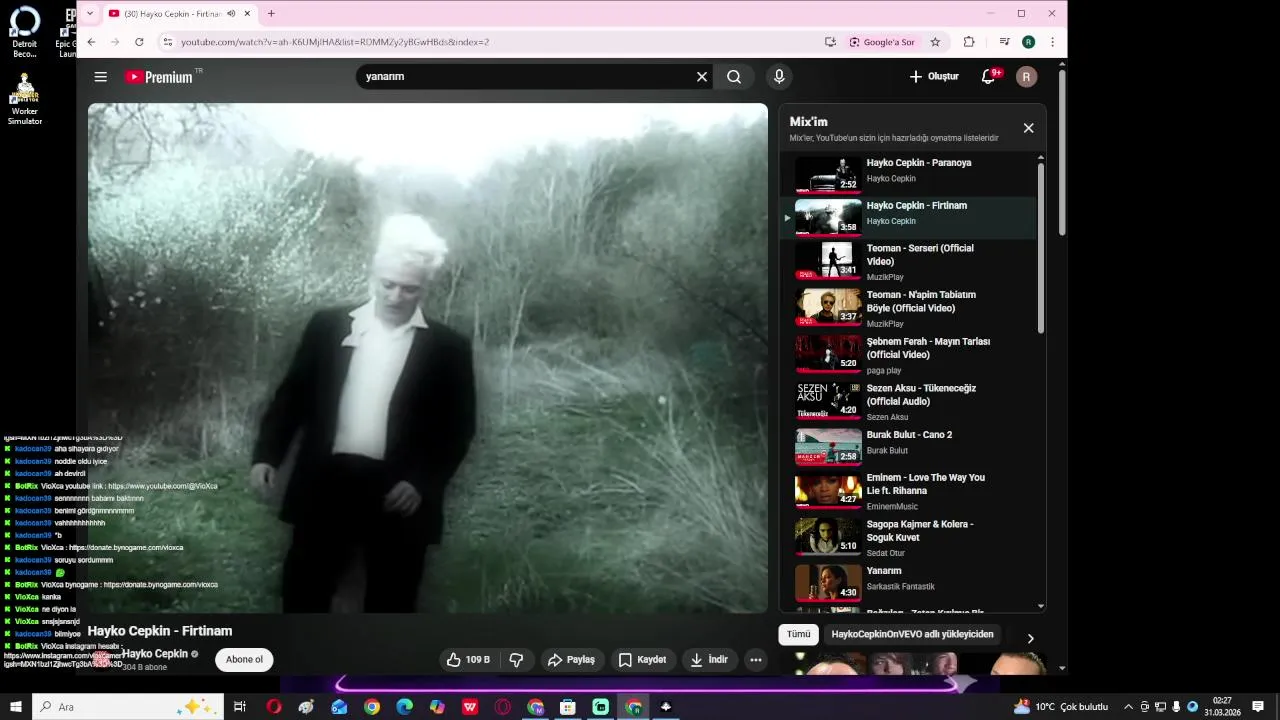Reload the YouTube page
The width and height of the screenshot is (1280, 720).
(x=139, y=42)
